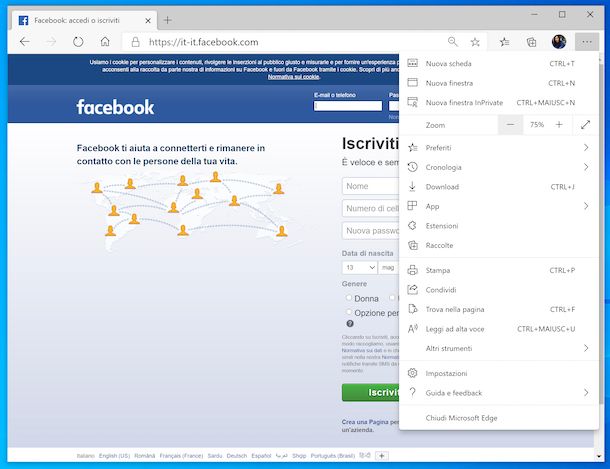
Task: Click the Condividi share icon
Action: [412, 289]
